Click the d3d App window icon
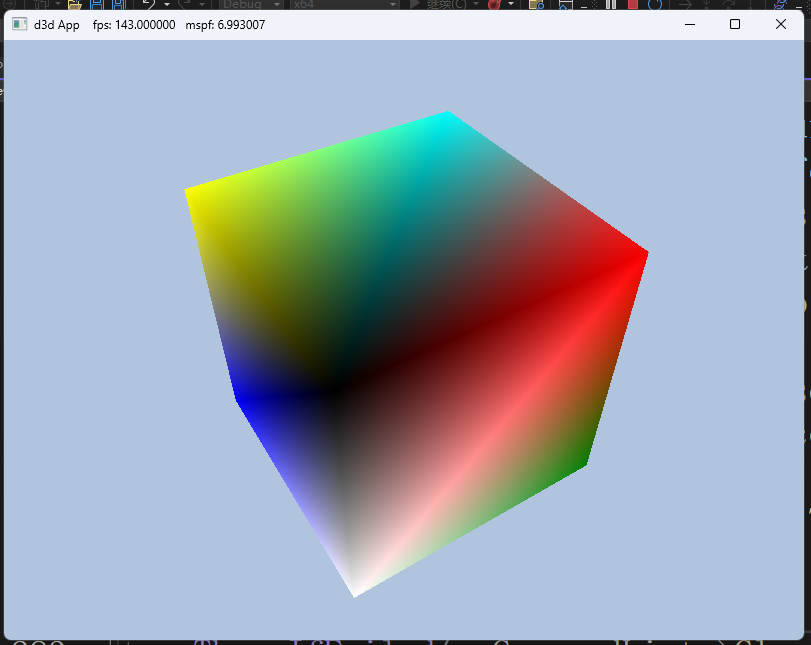The height and width of the screenshot is (645, 811). [20, 24]
